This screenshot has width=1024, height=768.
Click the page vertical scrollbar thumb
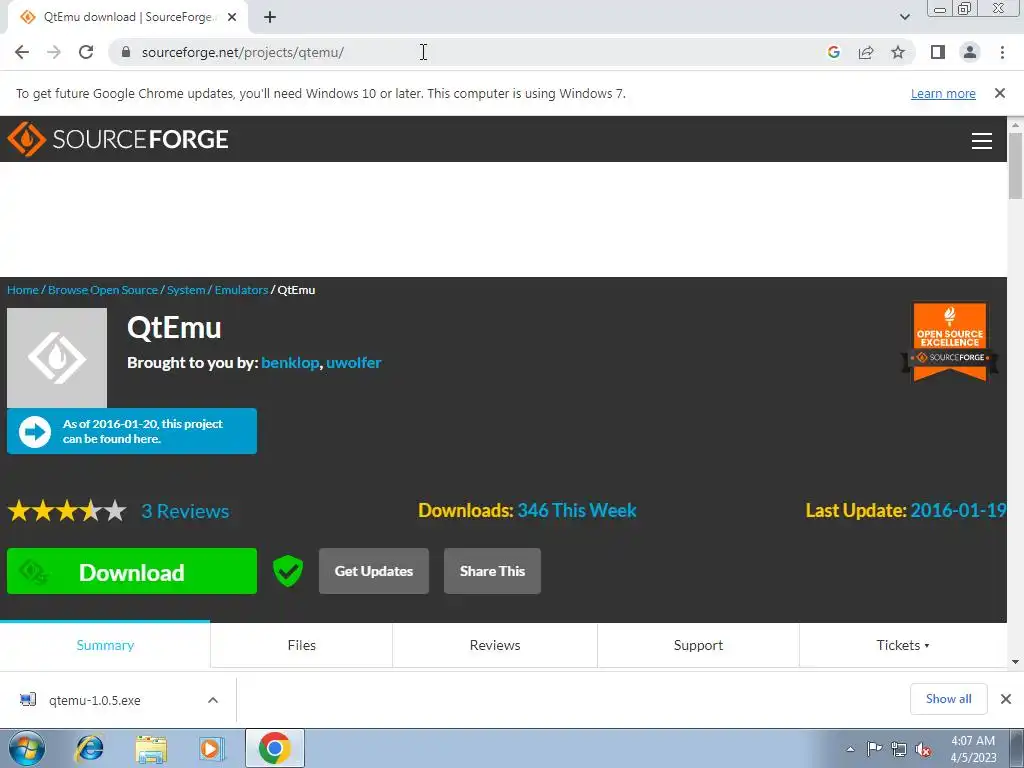[1015, 165]
